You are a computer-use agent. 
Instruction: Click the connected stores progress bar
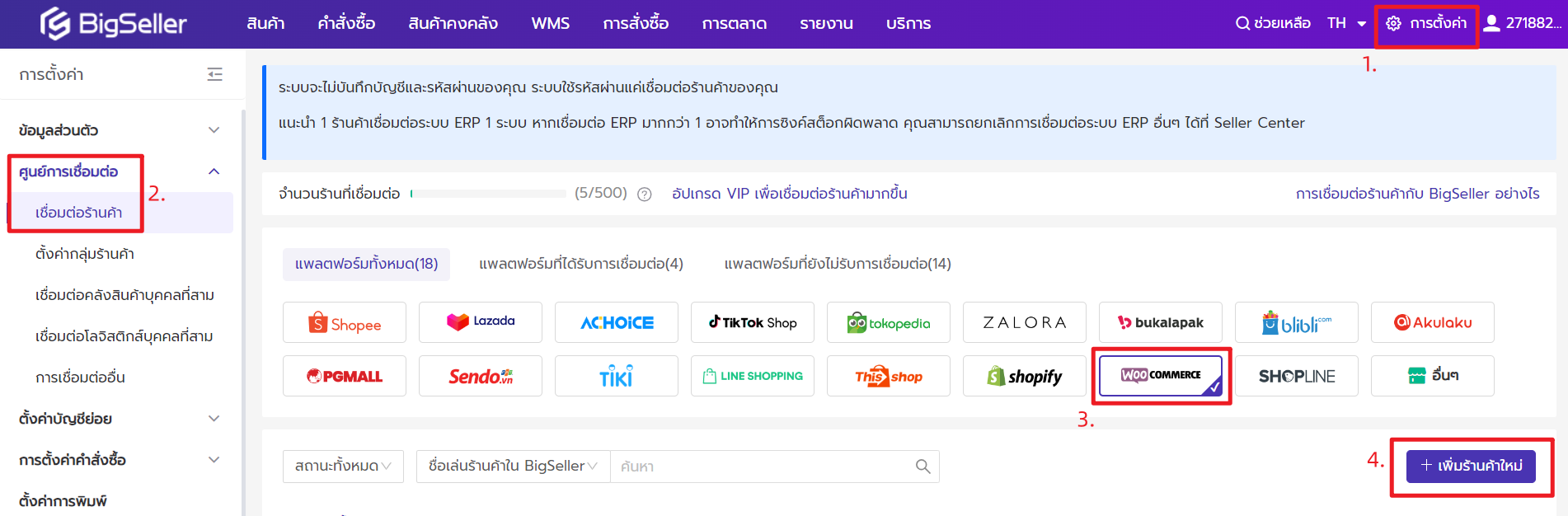click(488, 194)
